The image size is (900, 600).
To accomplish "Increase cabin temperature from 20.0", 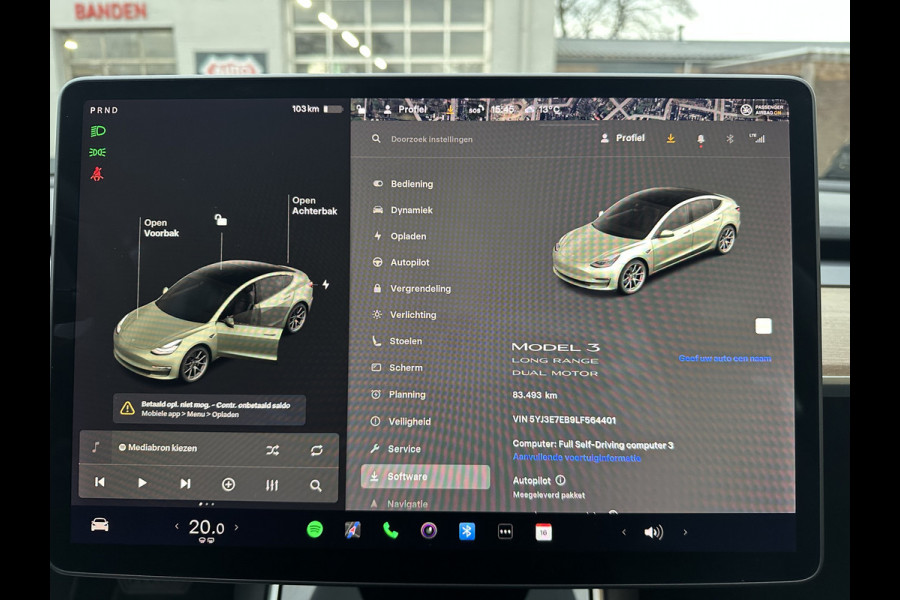I will coord(237,527).
